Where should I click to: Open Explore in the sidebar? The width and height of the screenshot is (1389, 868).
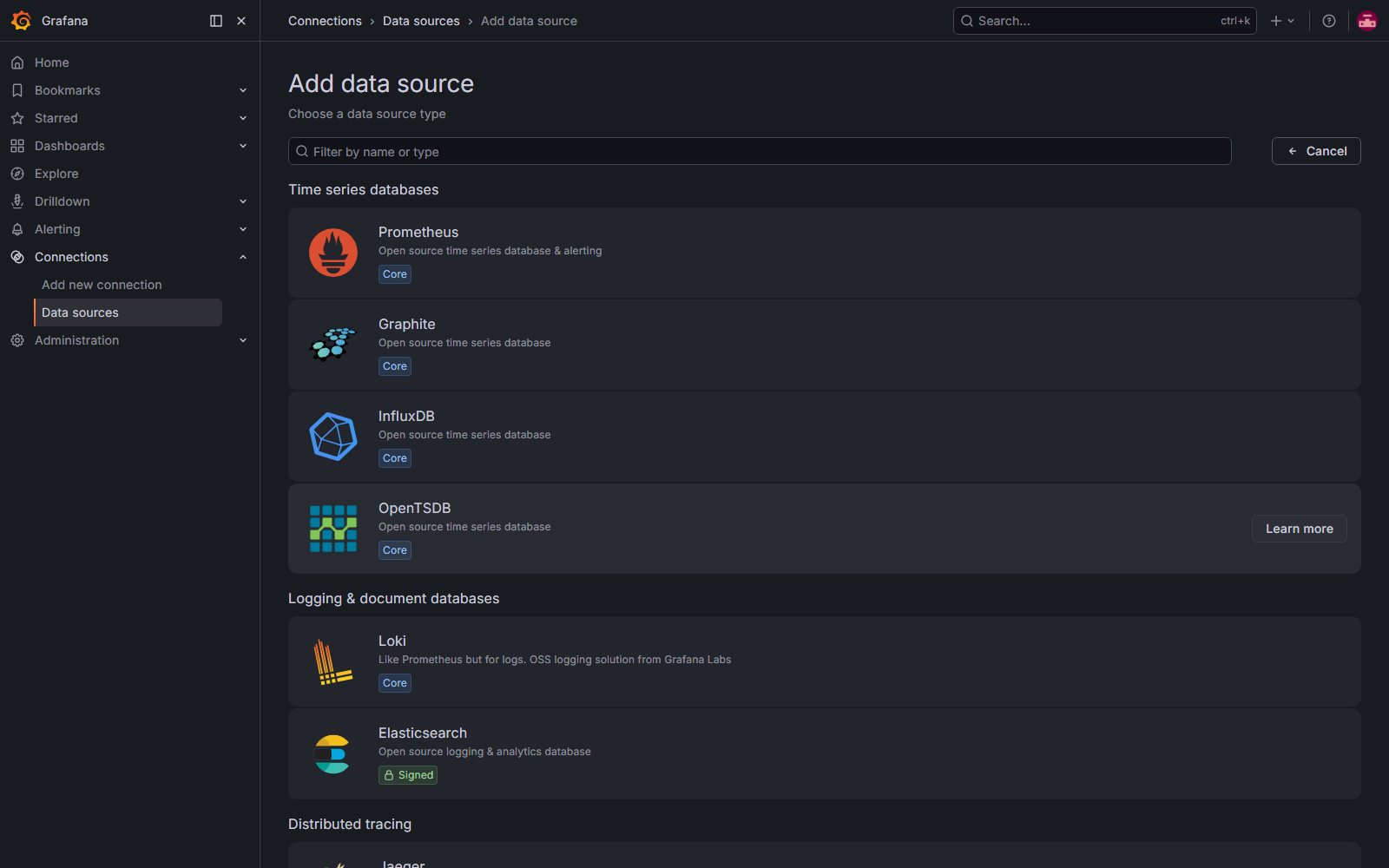[x=56, y=174]
